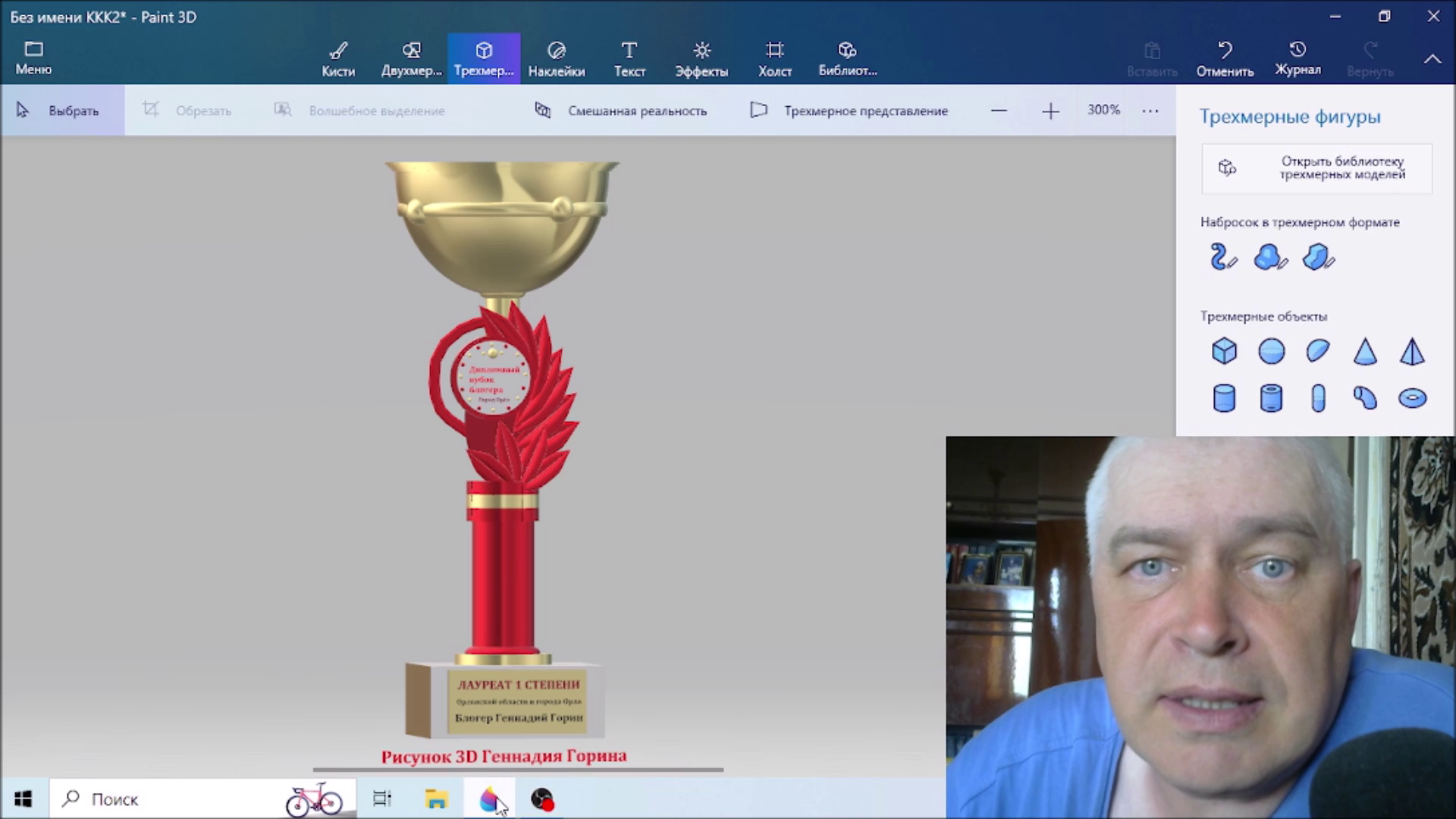Open библиотеку трехмерных моделей button
This screenshot has height=819, width=1456.
tap(1316, 168)
